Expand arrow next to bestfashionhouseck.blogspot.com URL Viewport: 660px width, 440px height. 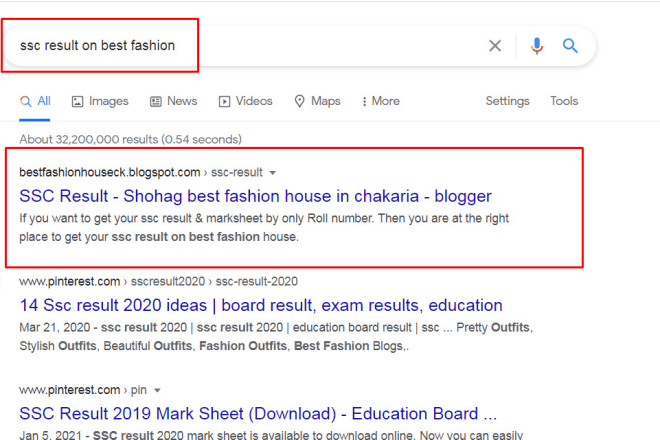click(x=273, y=173)
